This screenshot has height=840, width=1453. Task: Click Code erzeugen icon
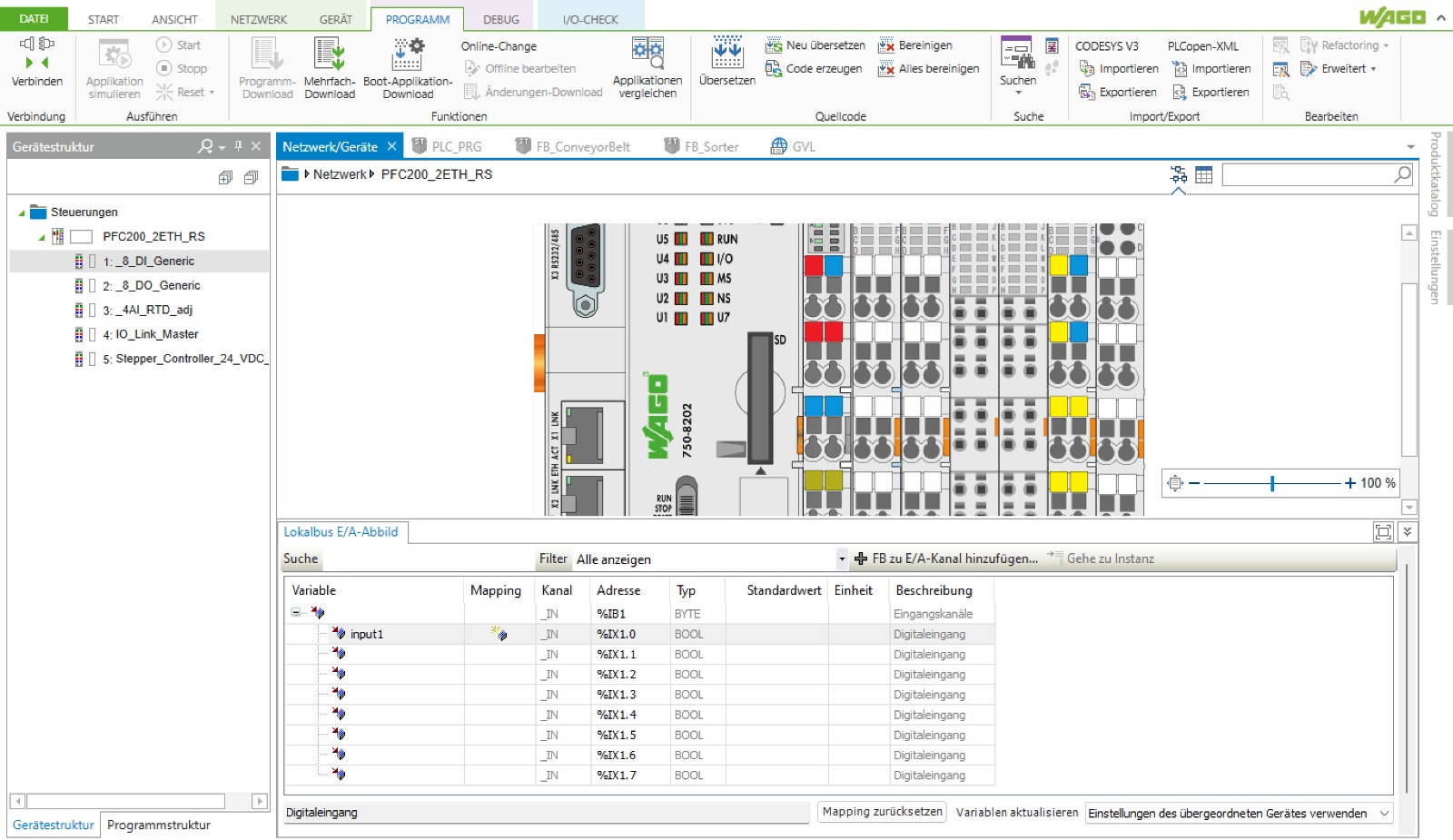click(774, 69)
